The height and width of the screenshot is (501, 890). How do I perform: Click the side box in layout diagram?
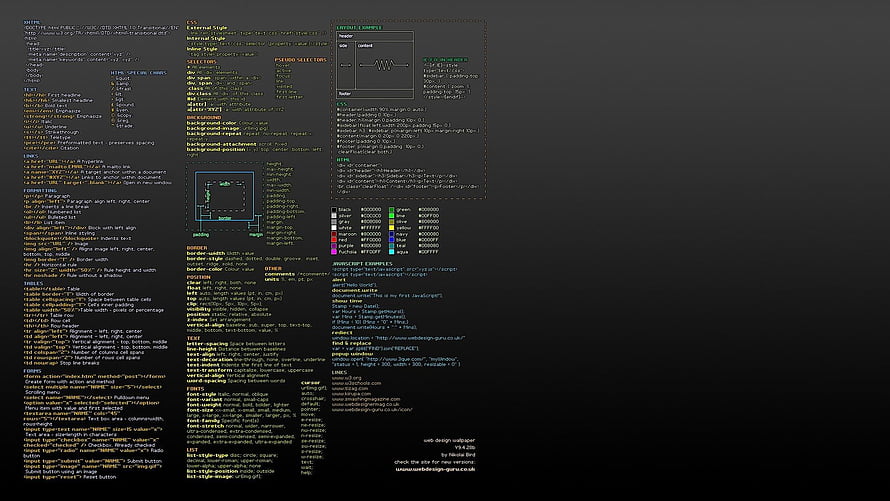tap(346, 65)
